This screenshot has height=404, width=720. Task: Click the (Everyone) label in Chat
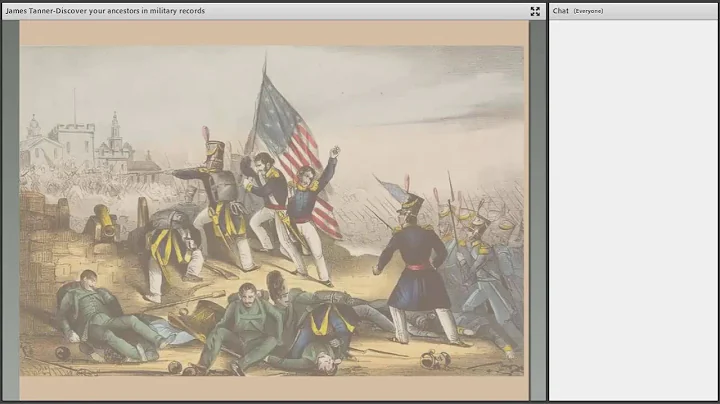588,11
